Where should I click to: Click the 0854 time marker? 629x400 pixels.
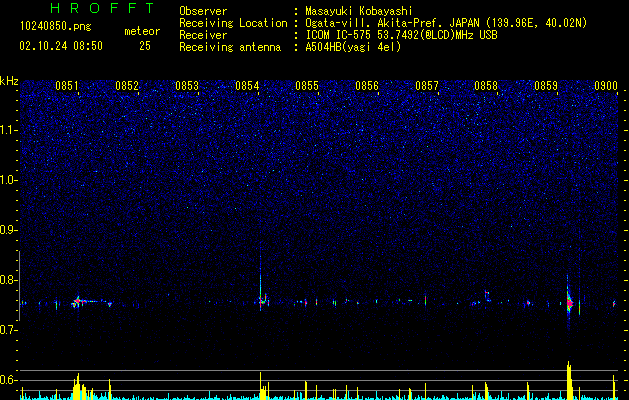pyautogui.click(x=247, y=86)
